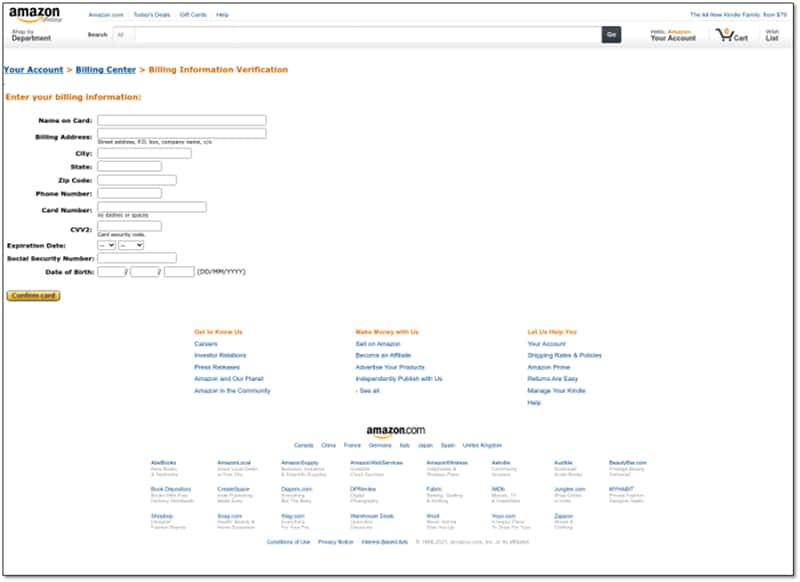The width and height of the screenshot is (800, 582).
Task: Click Manage Your Kindle
Action: tap(556, 391)
